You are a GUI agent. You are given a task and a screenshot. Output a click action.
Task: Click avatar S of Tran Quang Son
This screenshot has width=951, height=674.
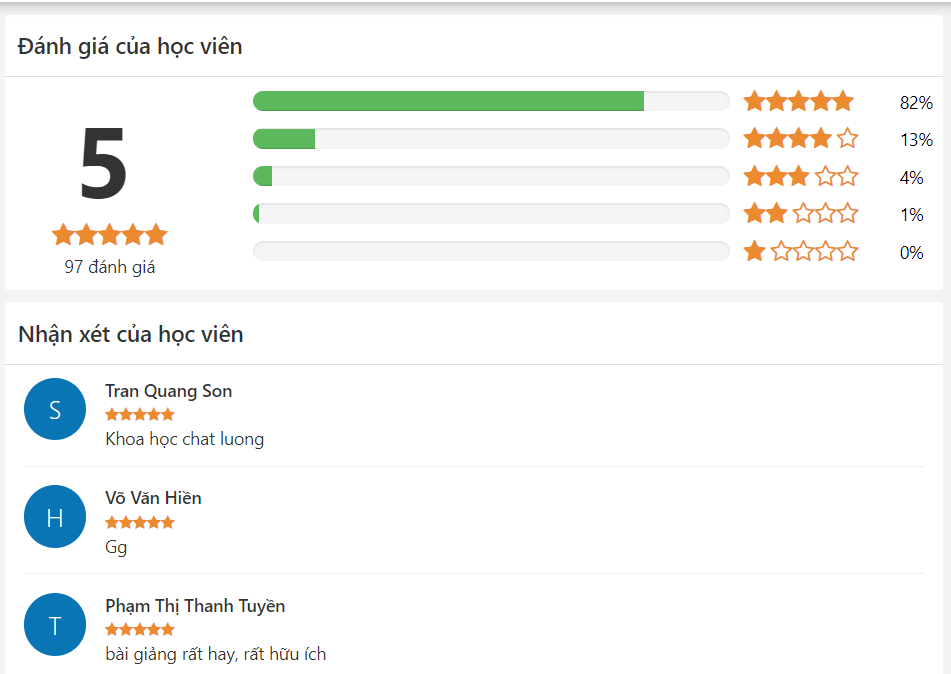coord(55,409)
